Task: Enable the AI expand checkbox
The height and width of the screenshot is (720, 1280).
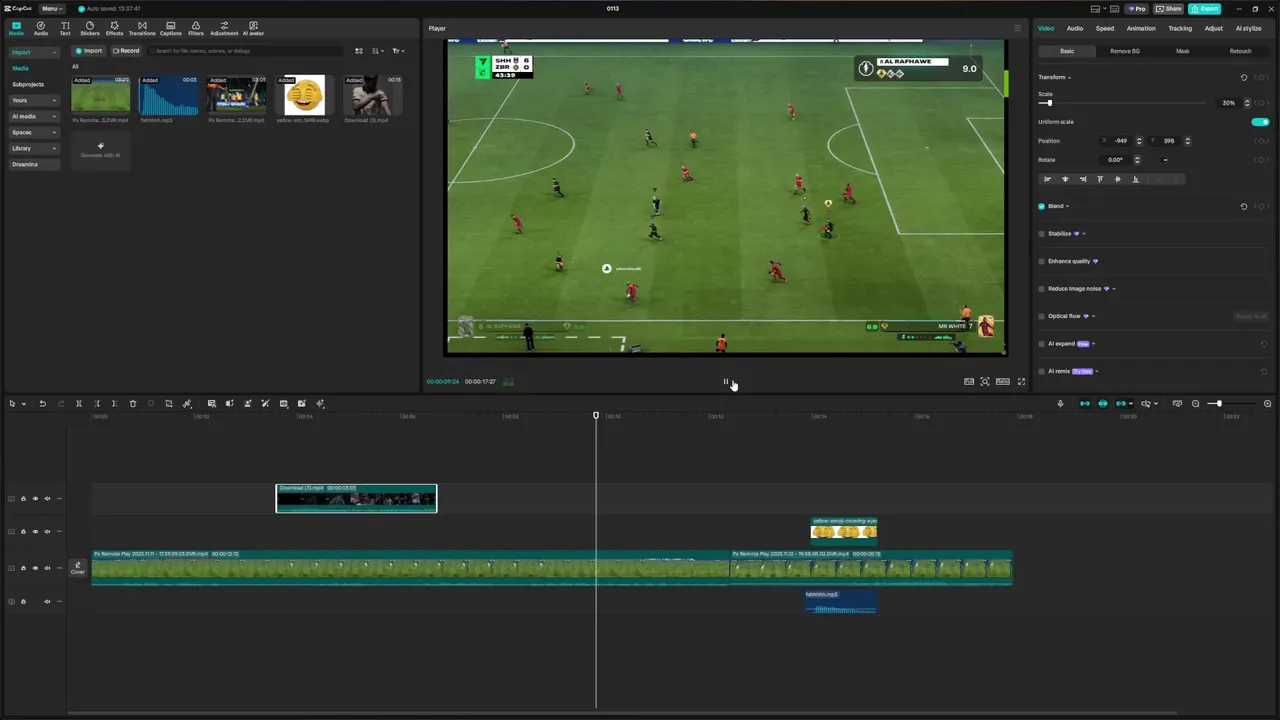Action: click(1041, 344)
